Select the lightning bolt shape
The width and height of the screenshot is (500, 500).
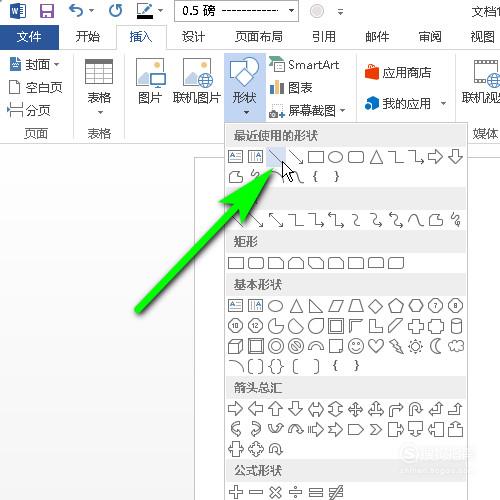coord(396,346)
